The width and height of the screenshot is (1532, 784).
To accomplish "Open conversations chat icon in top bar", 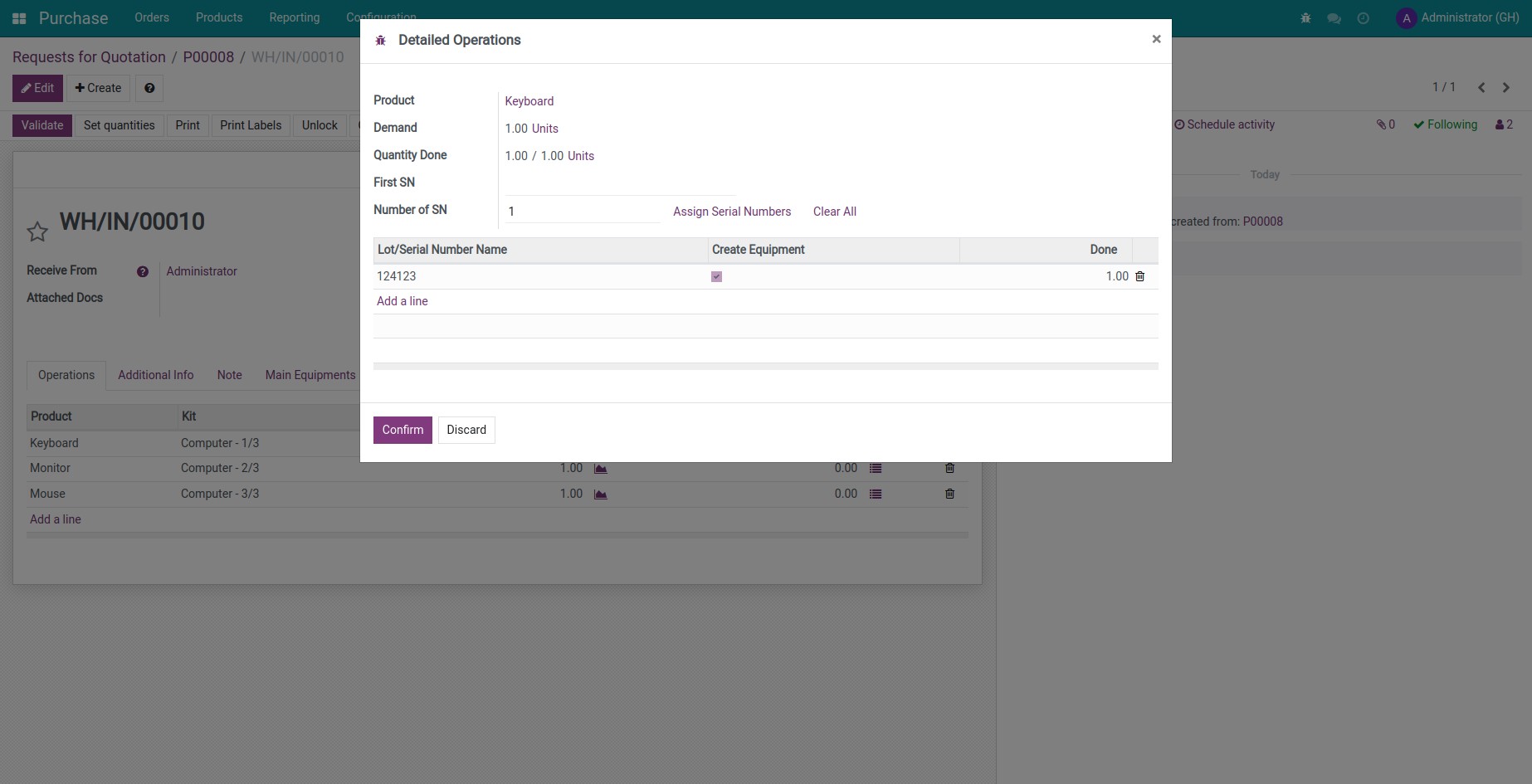I will [1334, 18].
